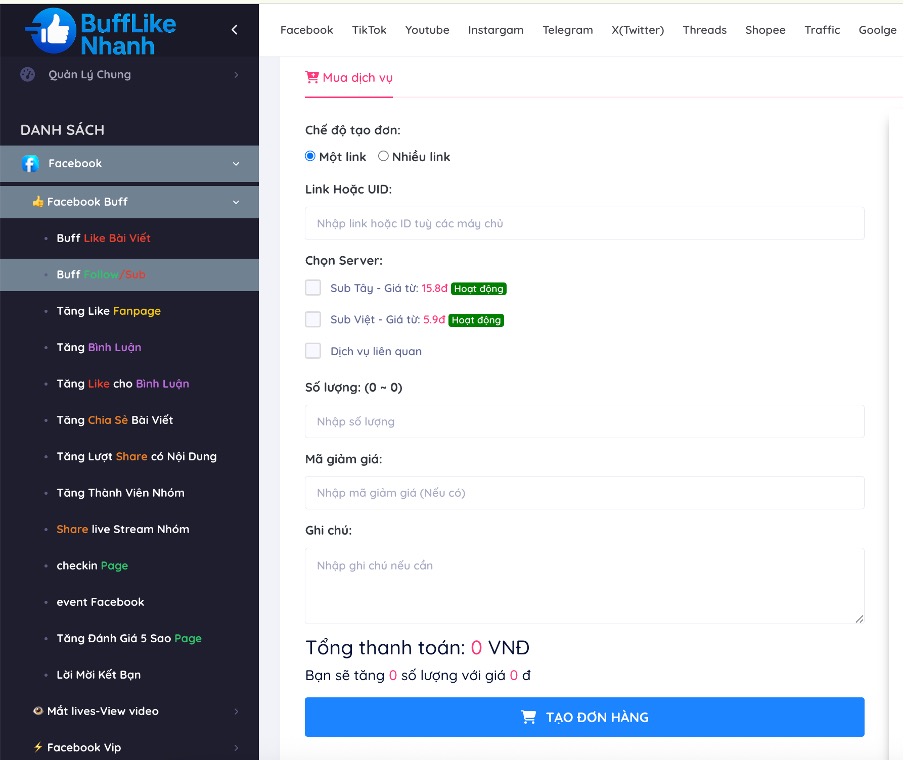The width and height of the screenshot is (904, 760).
Task: Focus the Ghi chú notes textarea
Action: pos(585,586)
